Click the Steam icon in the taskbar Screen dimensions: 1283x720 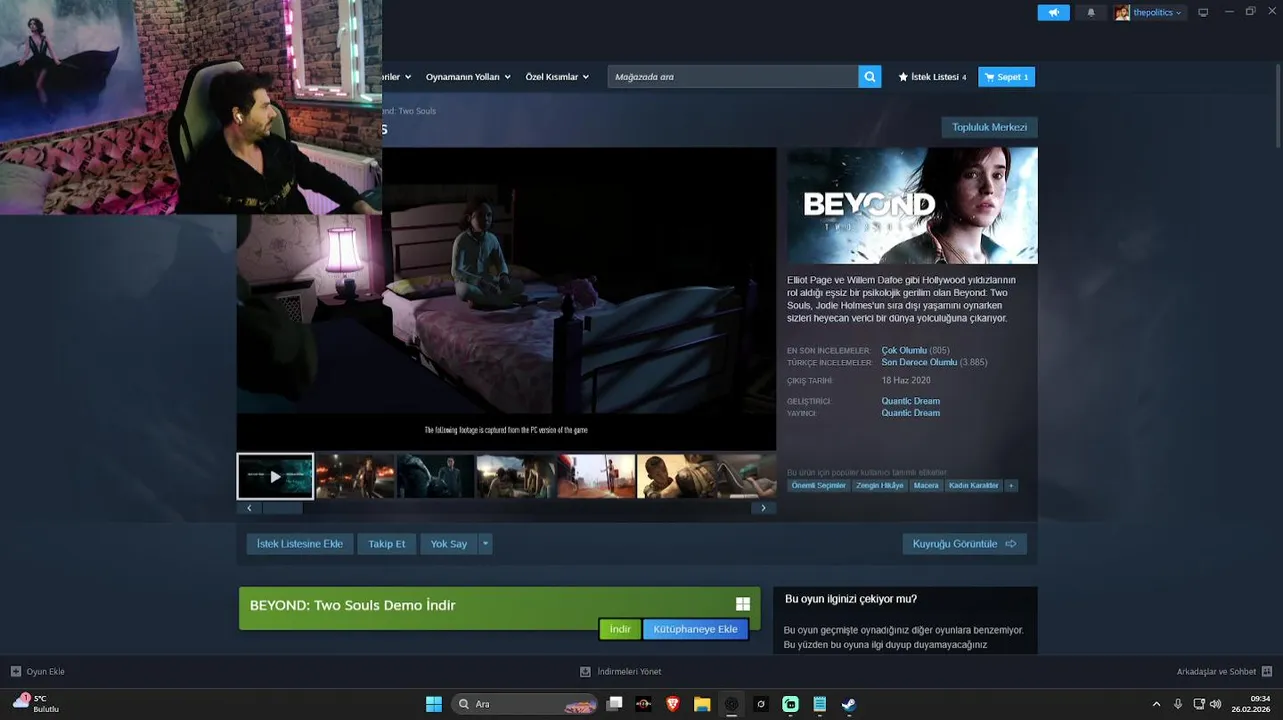848,704
